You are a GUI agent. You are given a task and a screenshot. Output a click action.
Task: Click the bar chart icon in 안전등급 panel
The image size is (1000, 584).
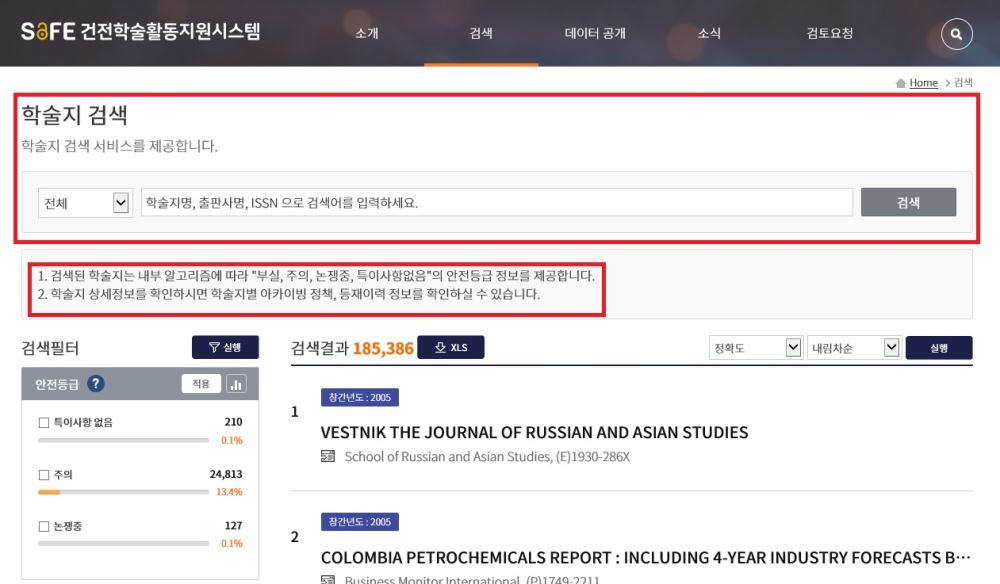(x=238, y=383)
